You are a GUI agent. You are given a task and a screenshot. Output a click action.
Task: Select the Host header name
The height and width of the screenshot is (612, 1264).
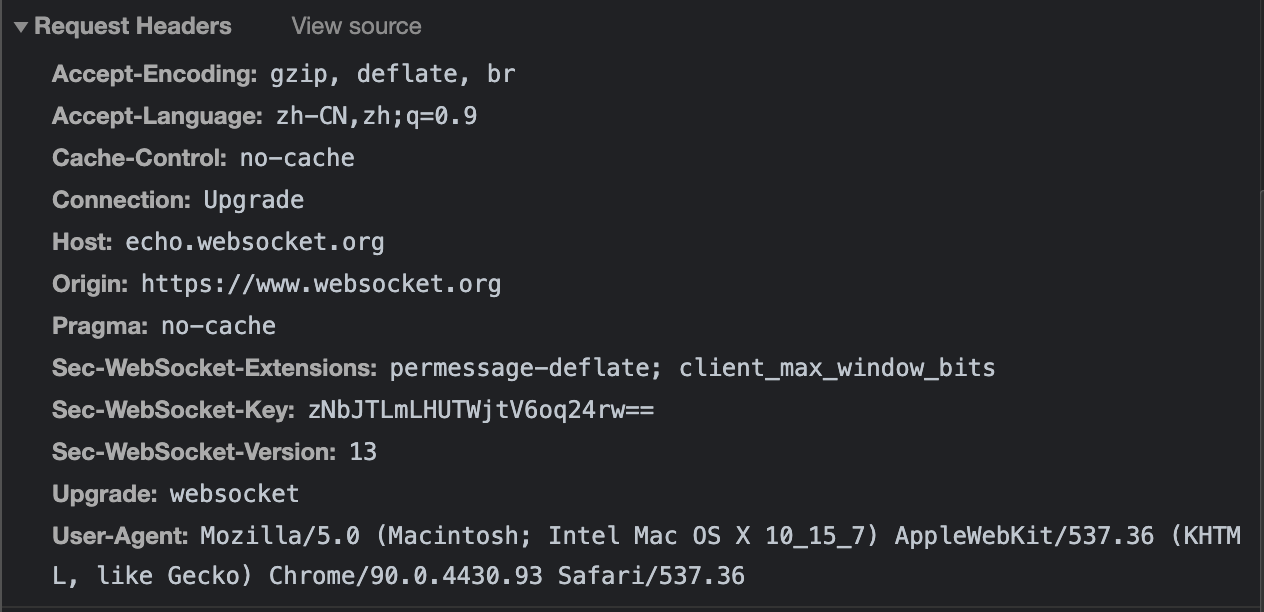click(x=83, y=242)
